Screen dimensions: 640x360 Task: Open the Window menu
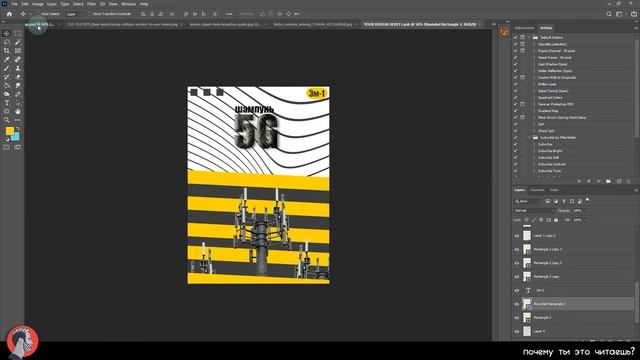[x=128, y=4]
